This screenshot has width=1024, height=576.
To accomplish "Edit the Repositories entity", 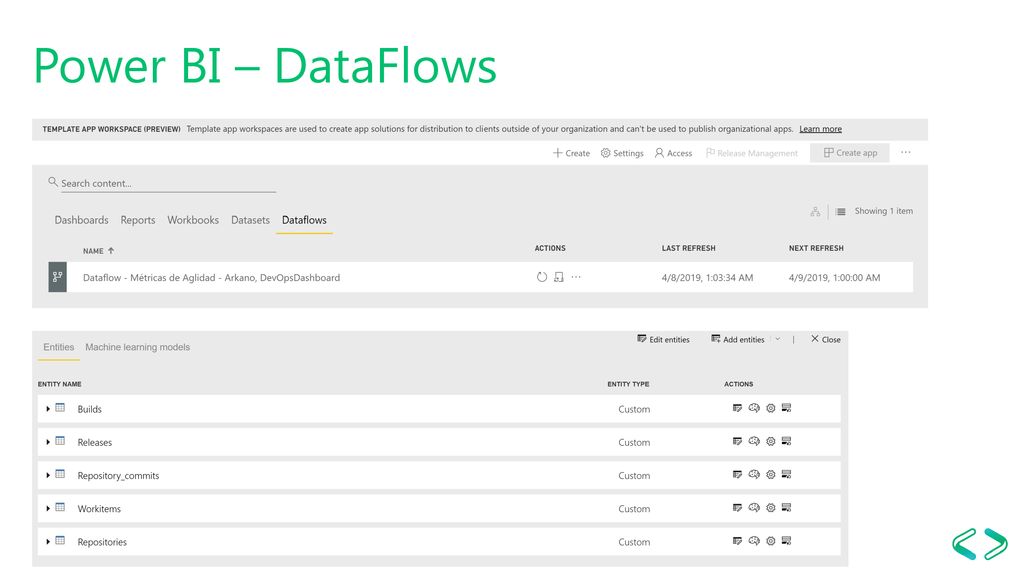I will 737,541.
